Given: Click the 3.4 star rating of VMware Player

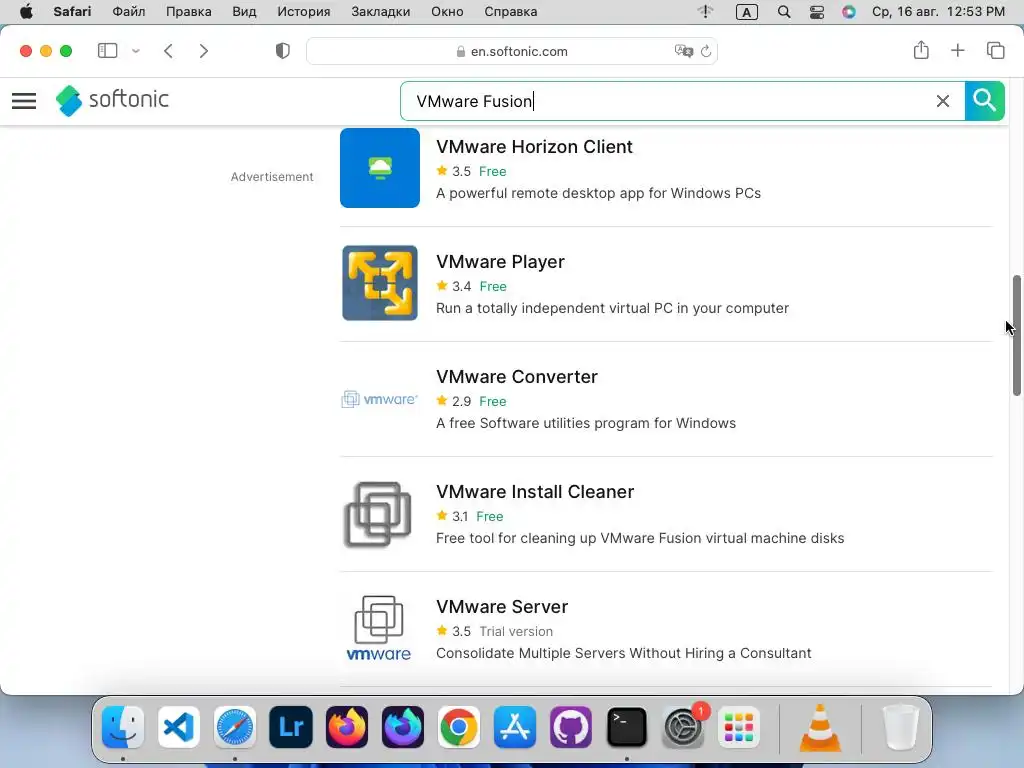Looking at the screenshot, I should point(454,286).
